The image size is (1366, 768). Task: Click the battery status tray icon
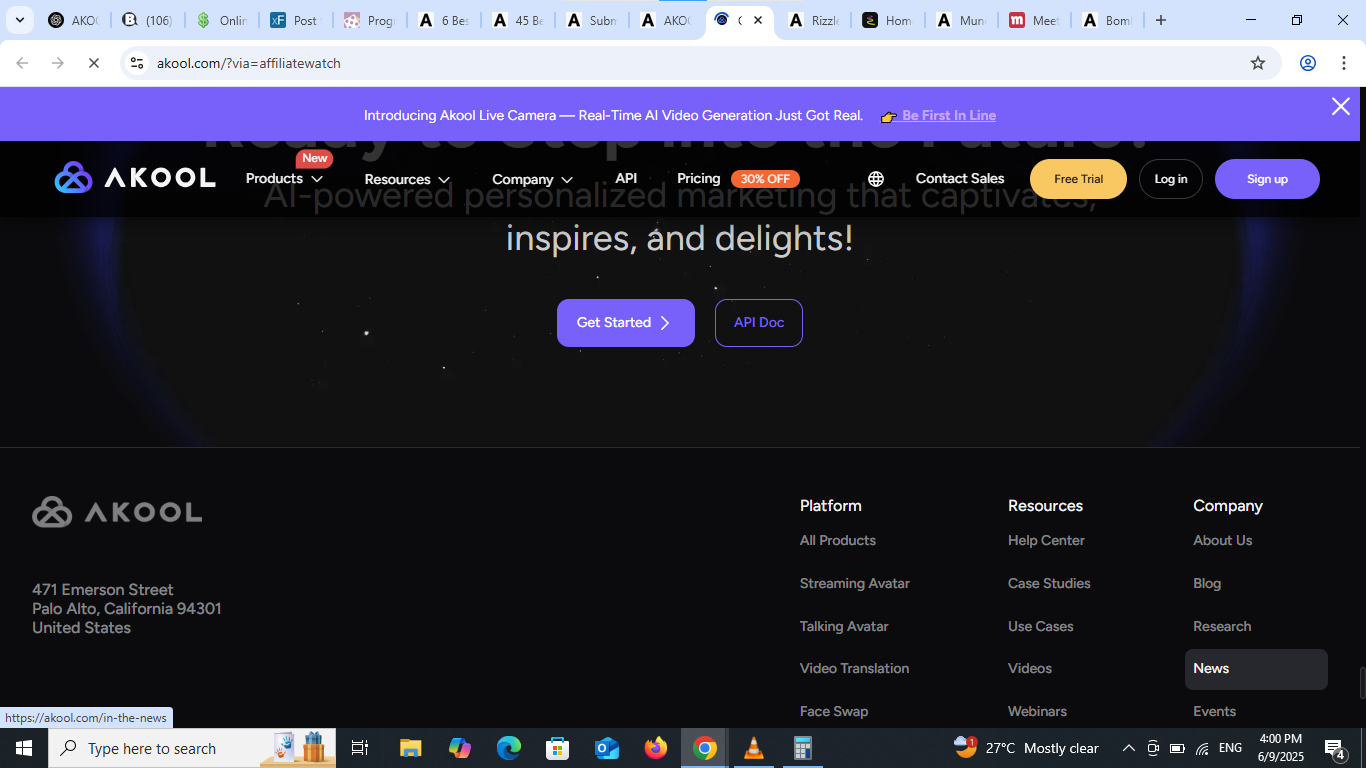pos(1177,748)
